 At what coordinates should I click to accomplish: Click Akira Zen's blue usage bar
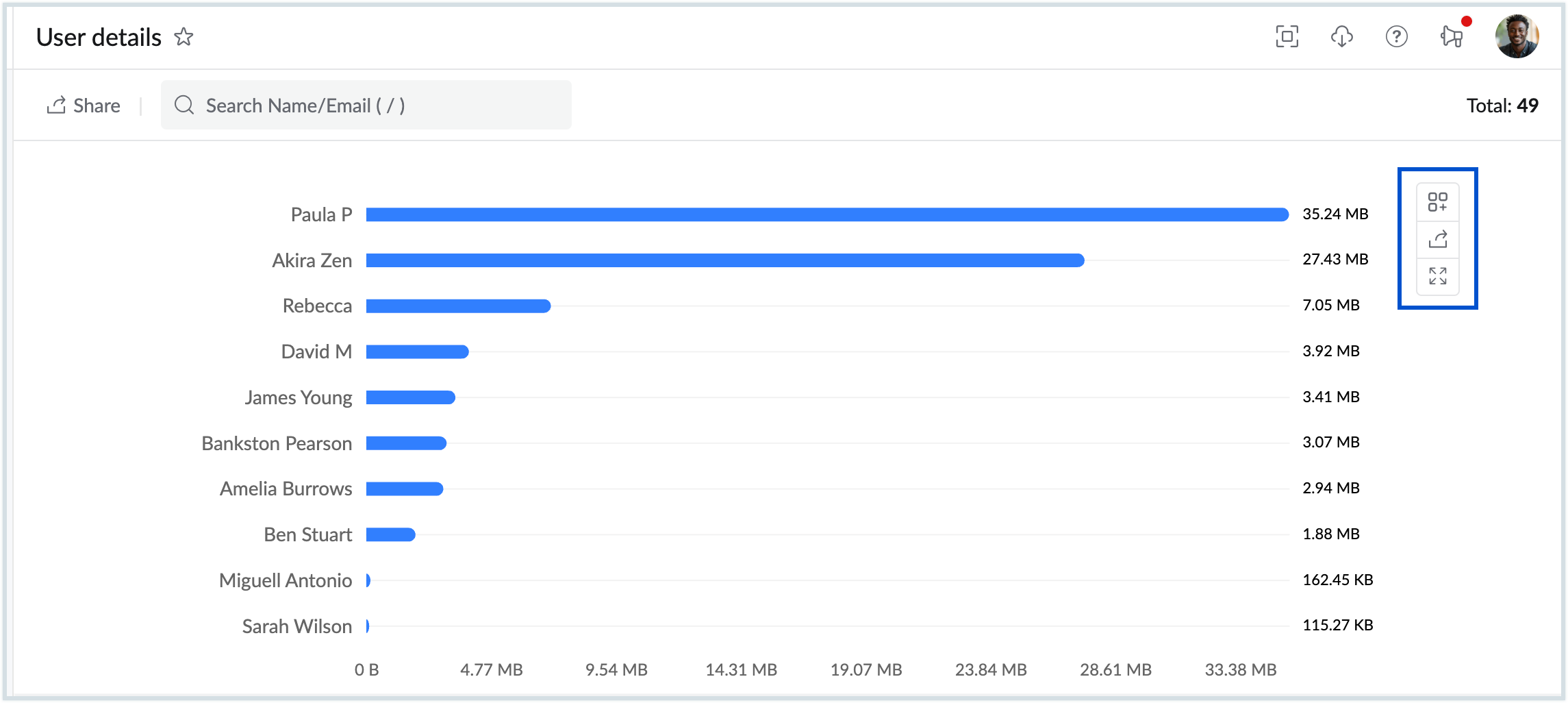point(724,260)
